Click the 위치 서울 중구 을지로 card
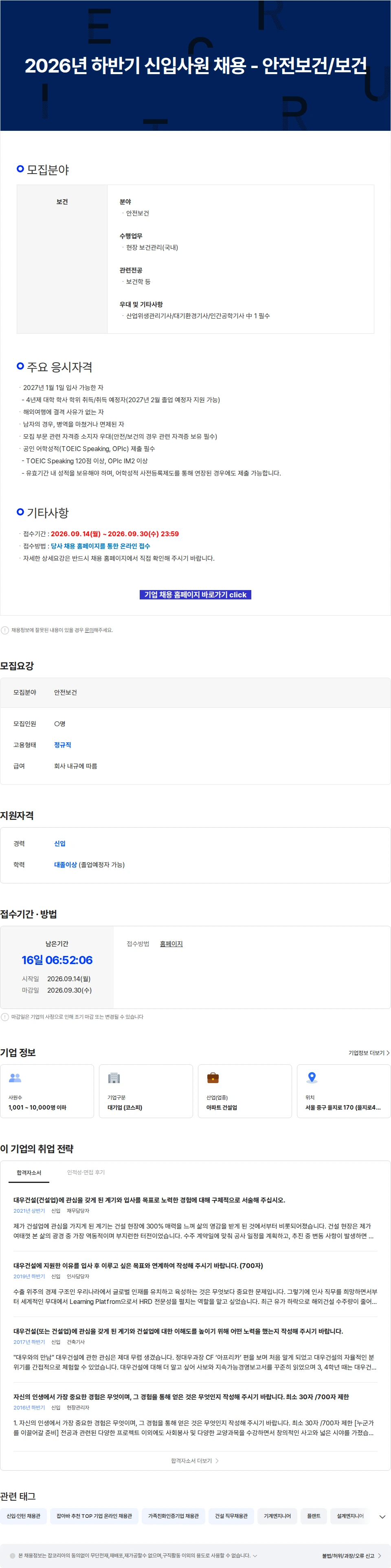The height and width of the screenshot is (1568, 391). (344, 1091)
